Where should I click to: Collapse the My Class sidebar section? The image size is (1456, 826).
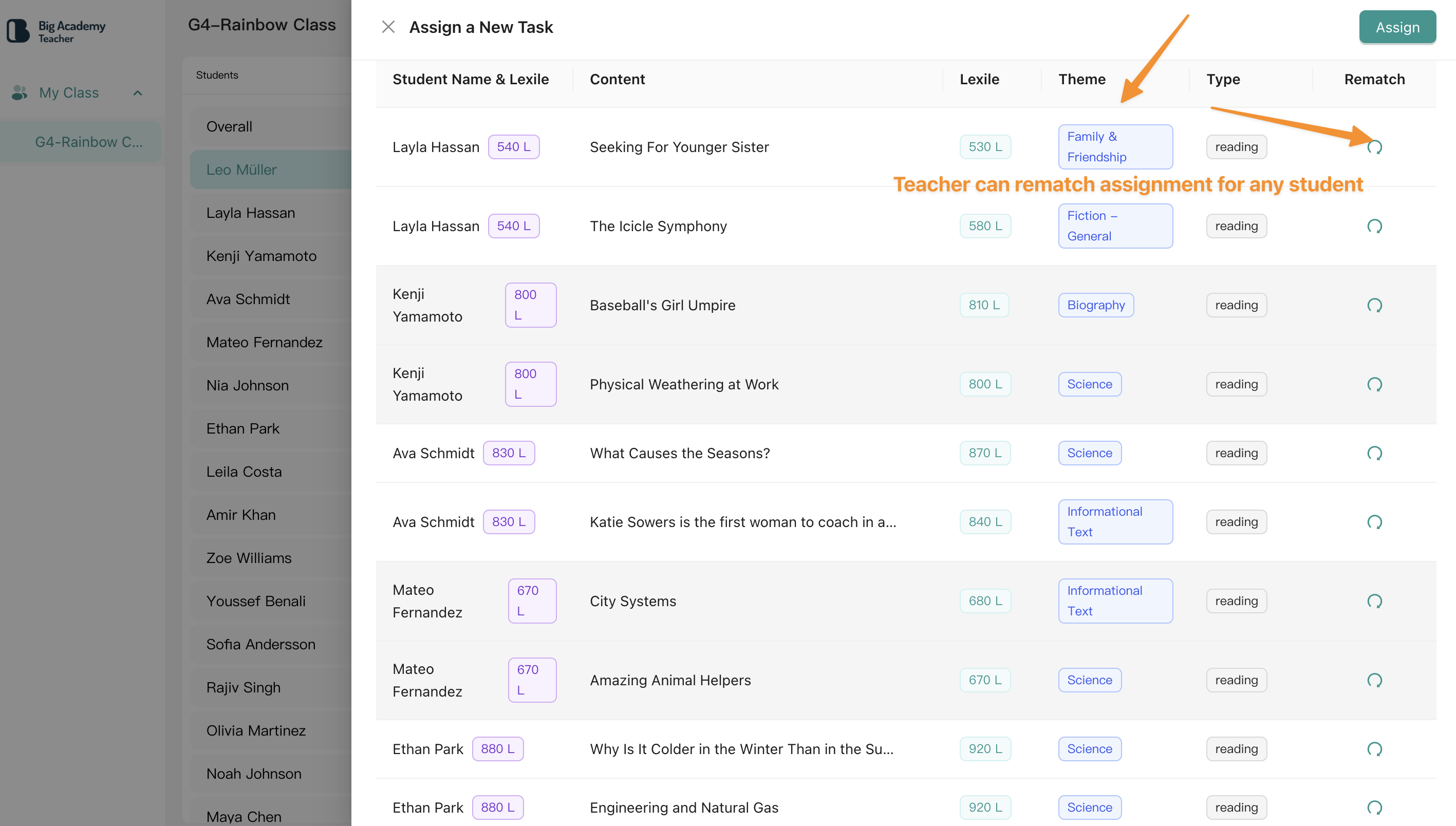[x=137, y=93]
